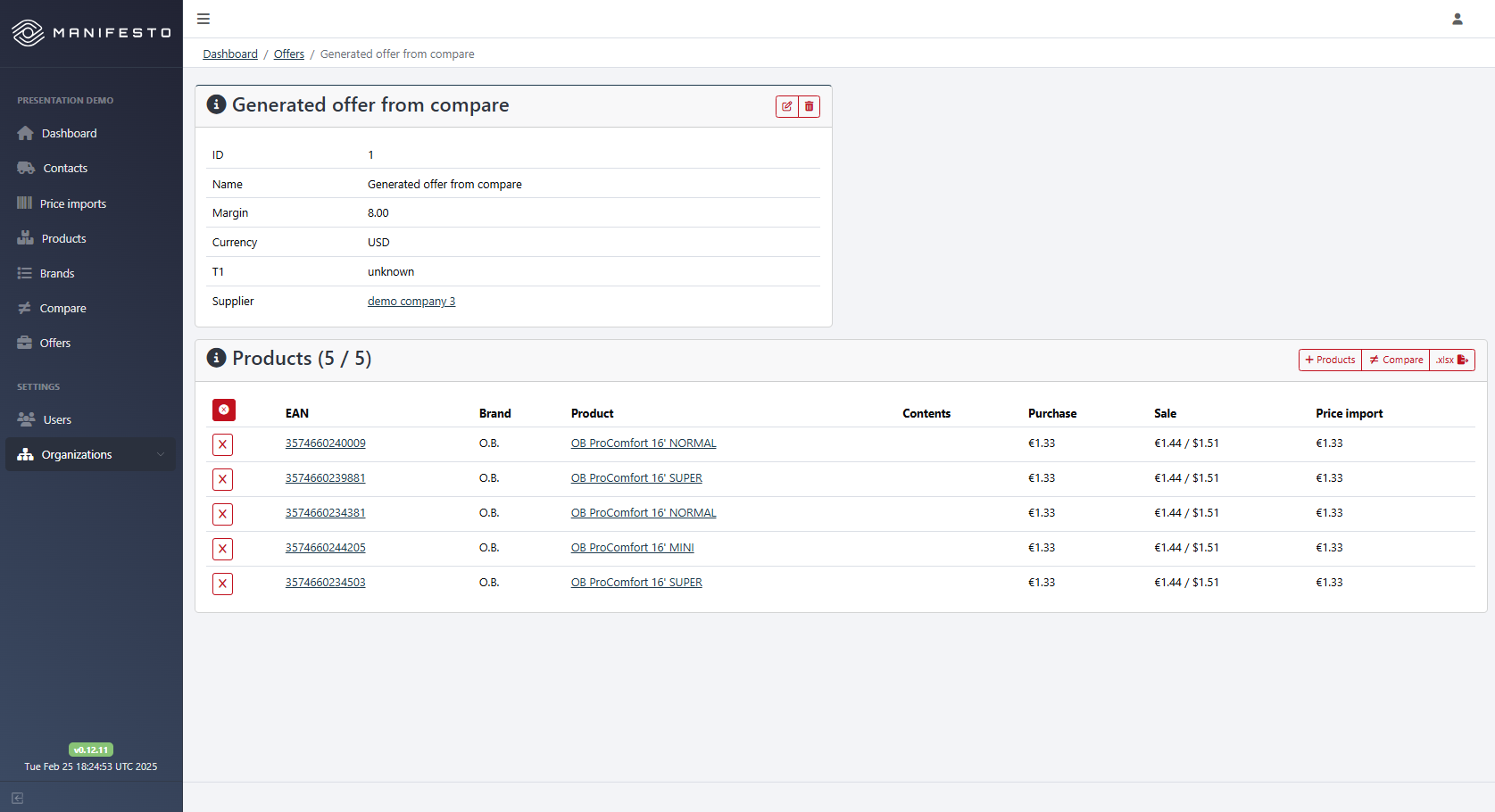The height and width of the screenshot is (812, 1495).
Task: Delete the offer with trash icon
Action: [809, 106]
